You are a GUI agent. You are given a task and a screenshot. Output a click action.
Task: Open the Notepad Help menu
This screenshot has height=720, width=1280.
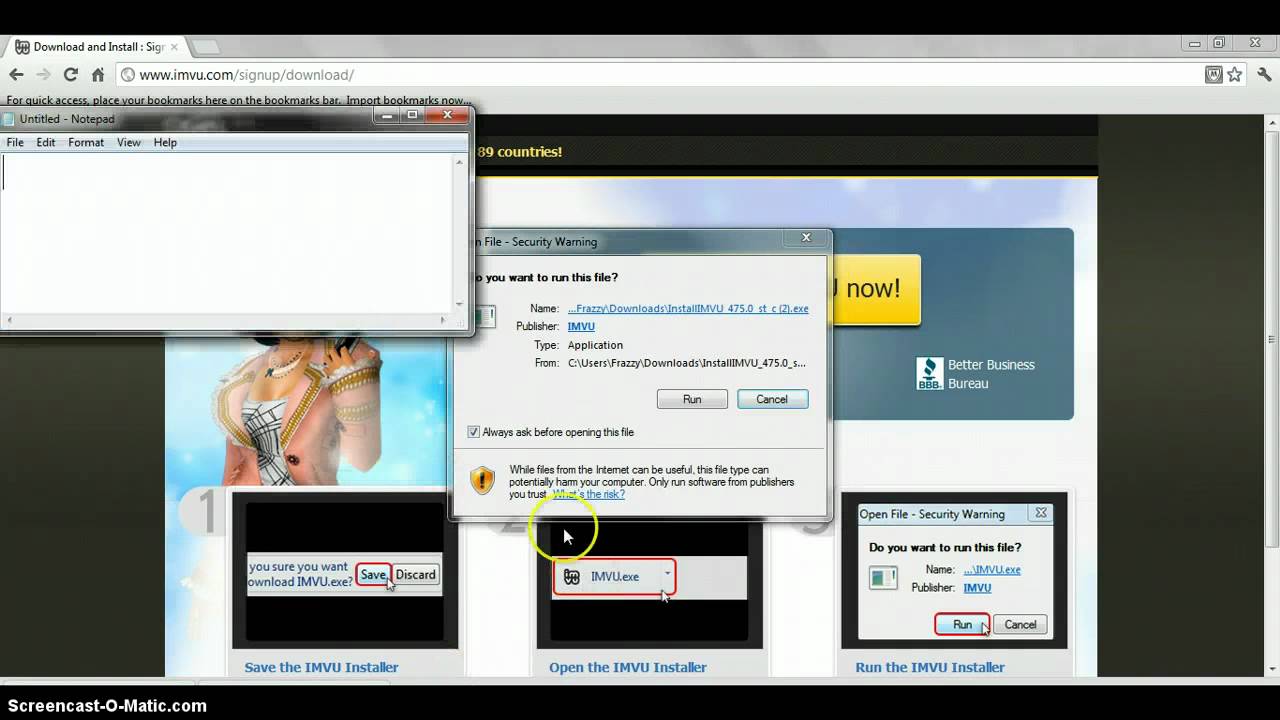pyautogui.click(x=165, y=143)
